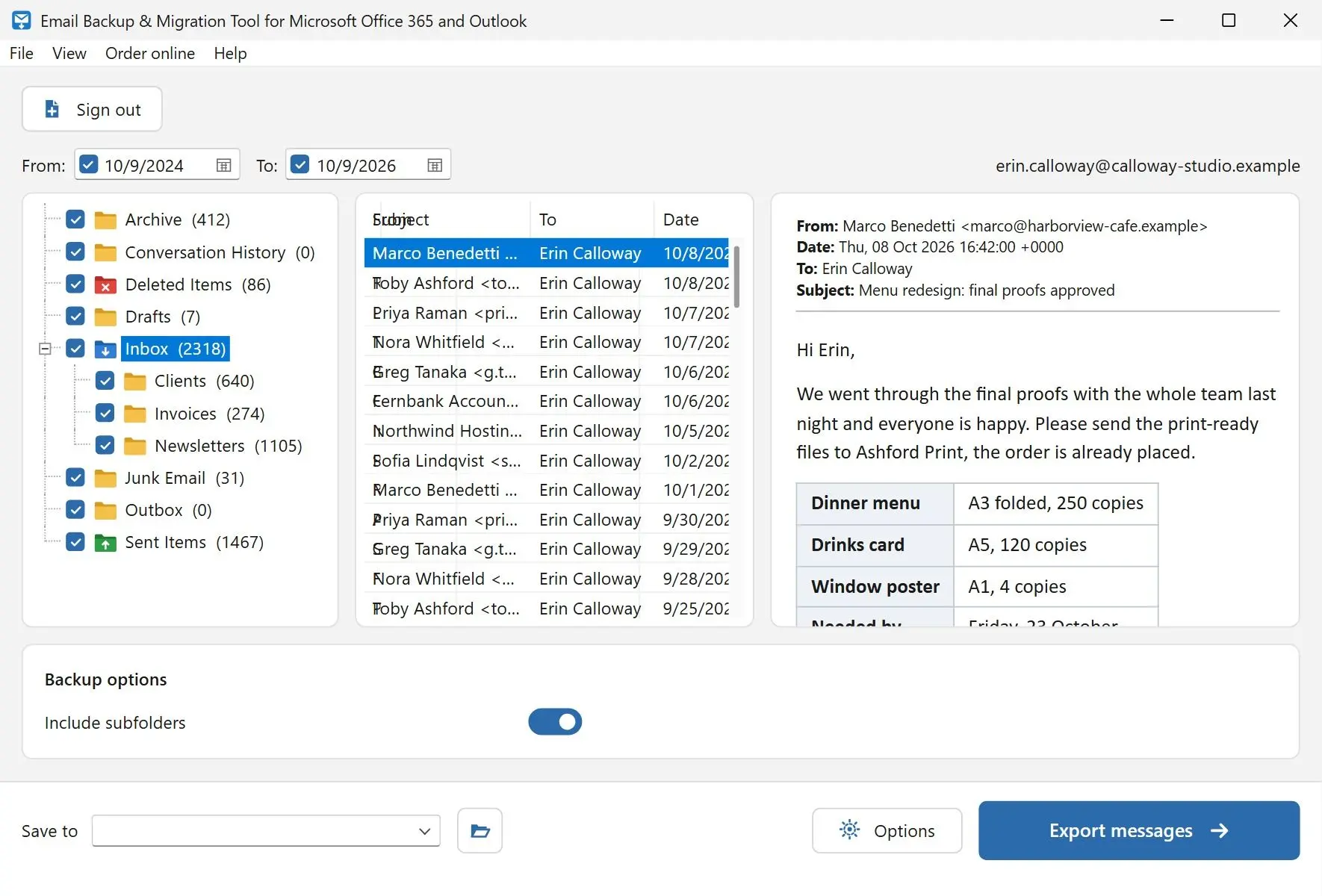The image size is (1322, 896).
Task: Click the Sign out button
Action: 92,110
